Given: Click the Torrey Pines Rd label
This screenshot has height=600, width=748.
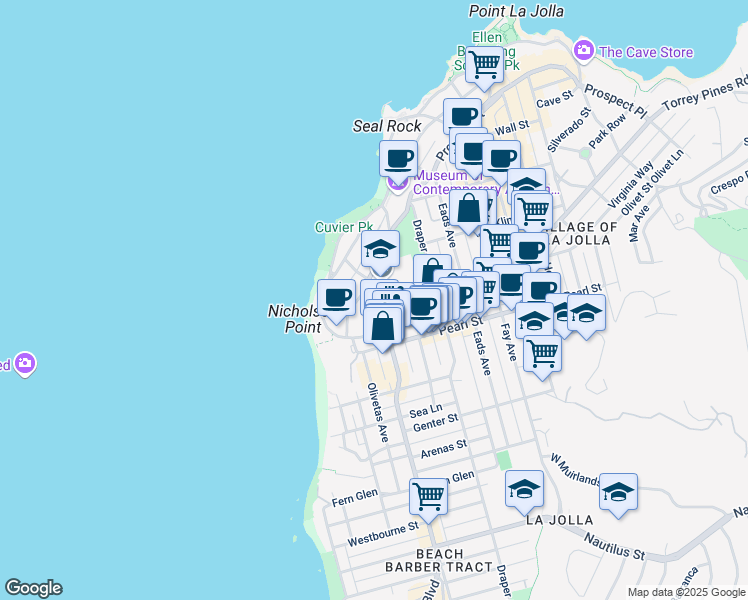Looking at the screenshot, I should coord(705,94).
